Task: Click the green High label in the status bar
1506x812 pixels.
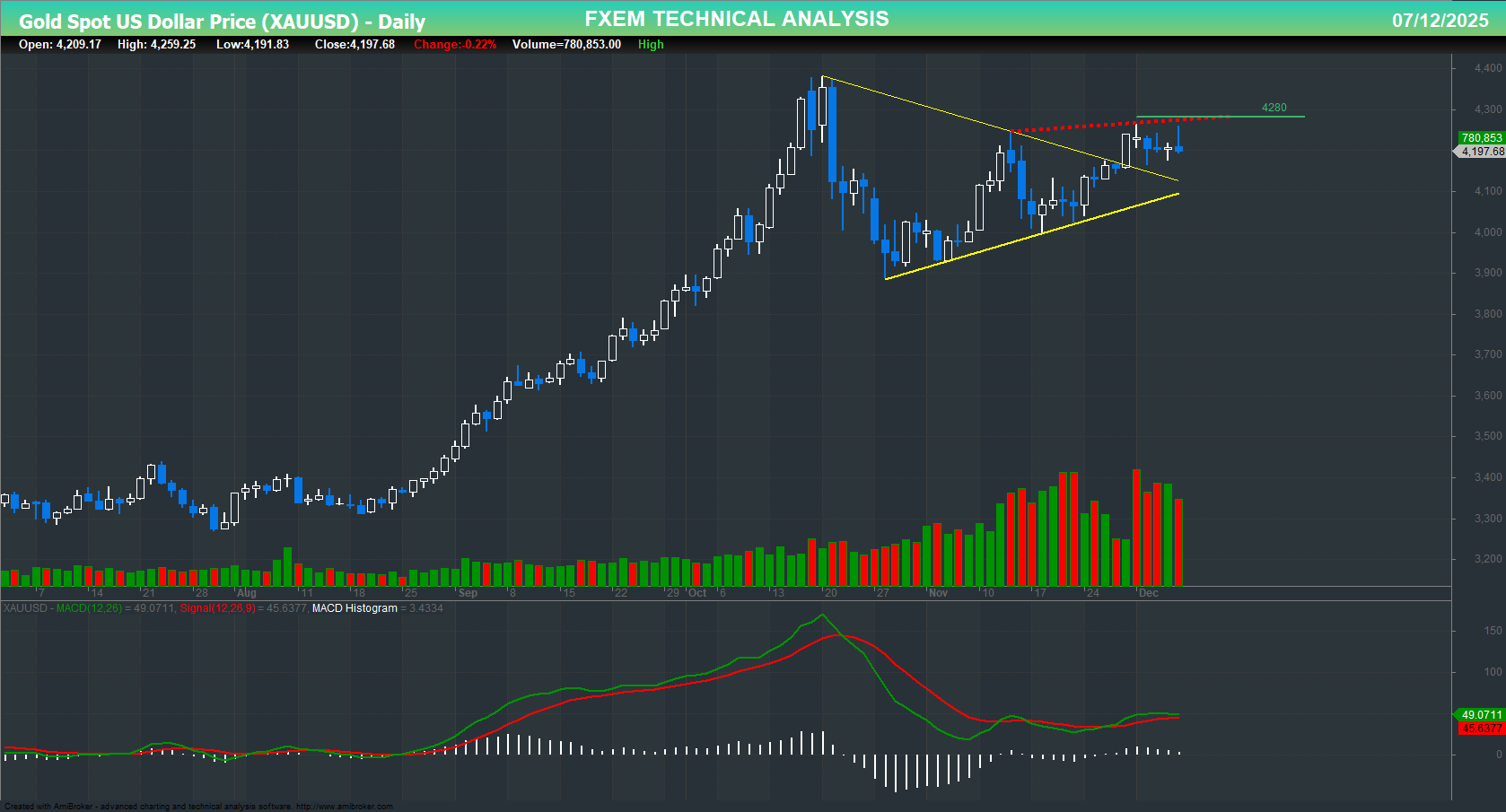Action: point(651,44)
